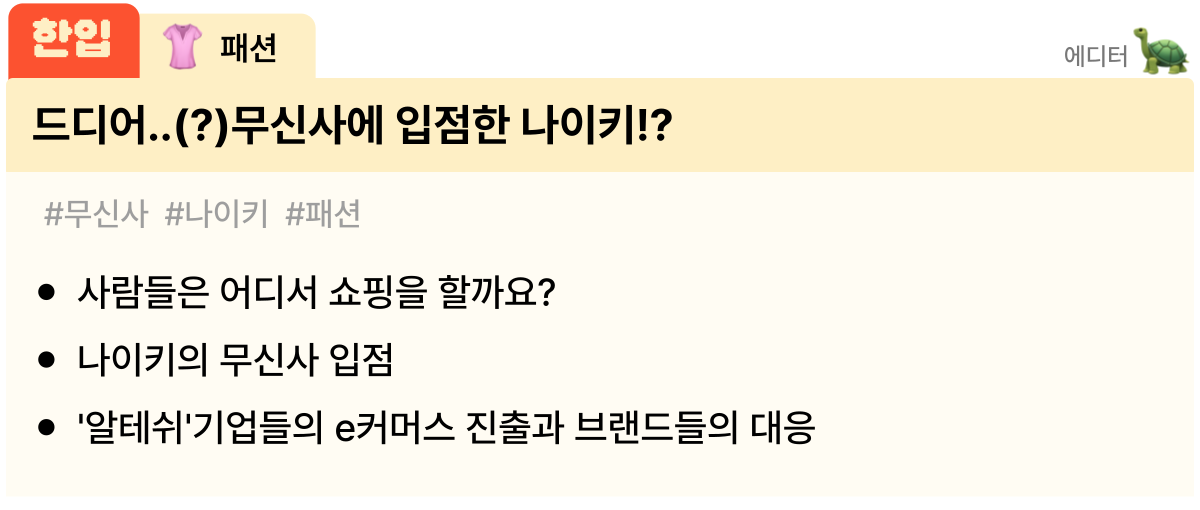Click the bullet dot before 나이키의 무신사 입점
Screen dimensions: 1200x510
pos(46,361)
